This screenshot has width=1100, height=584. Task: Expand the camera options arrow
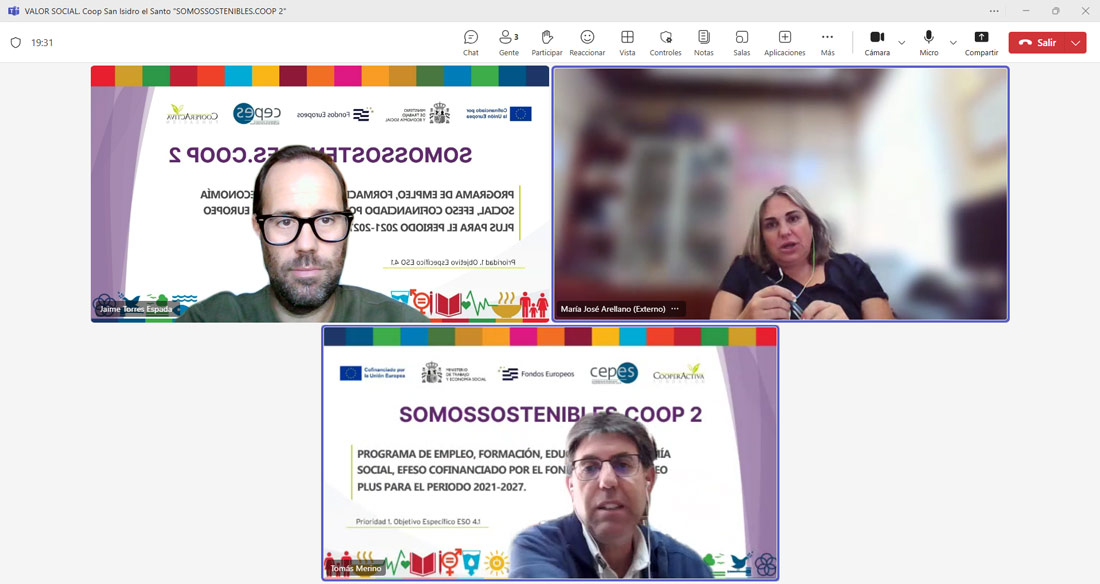point(902,43)
